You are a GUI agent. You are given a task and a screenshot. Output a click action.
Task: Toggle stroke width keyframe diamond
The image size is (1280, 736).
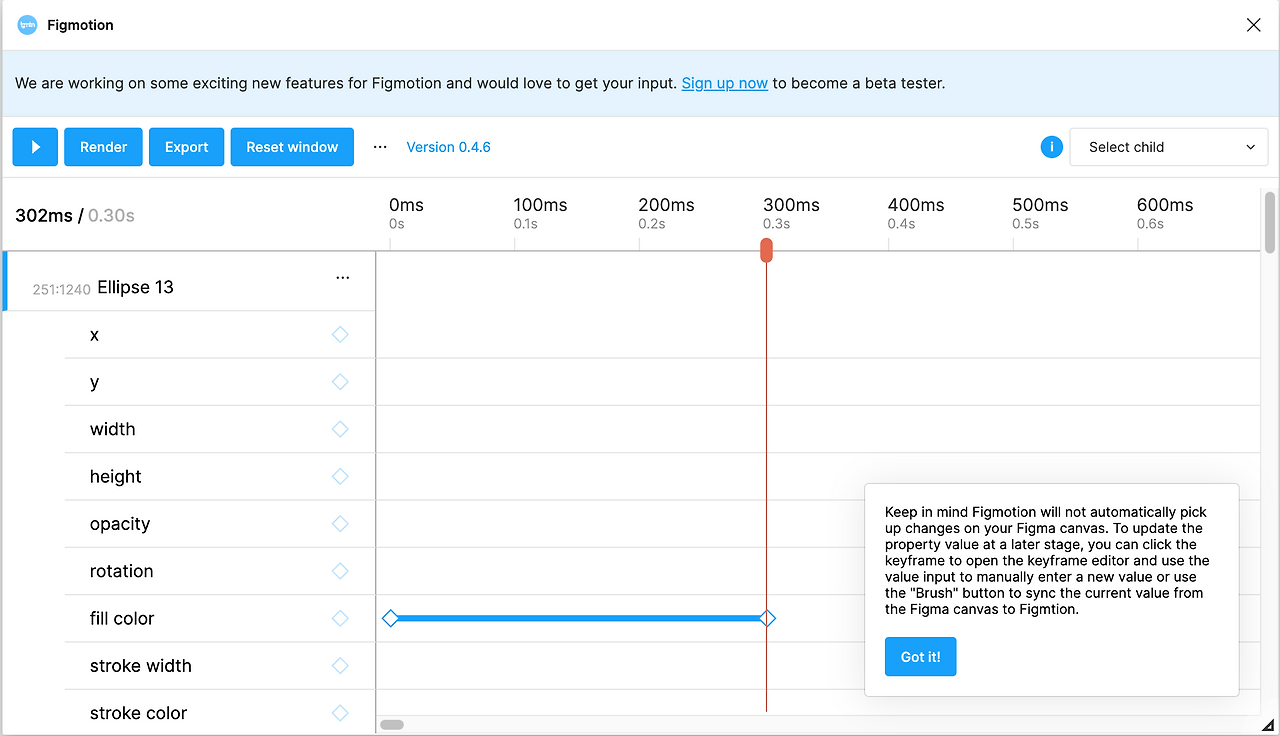pos(340,666)
